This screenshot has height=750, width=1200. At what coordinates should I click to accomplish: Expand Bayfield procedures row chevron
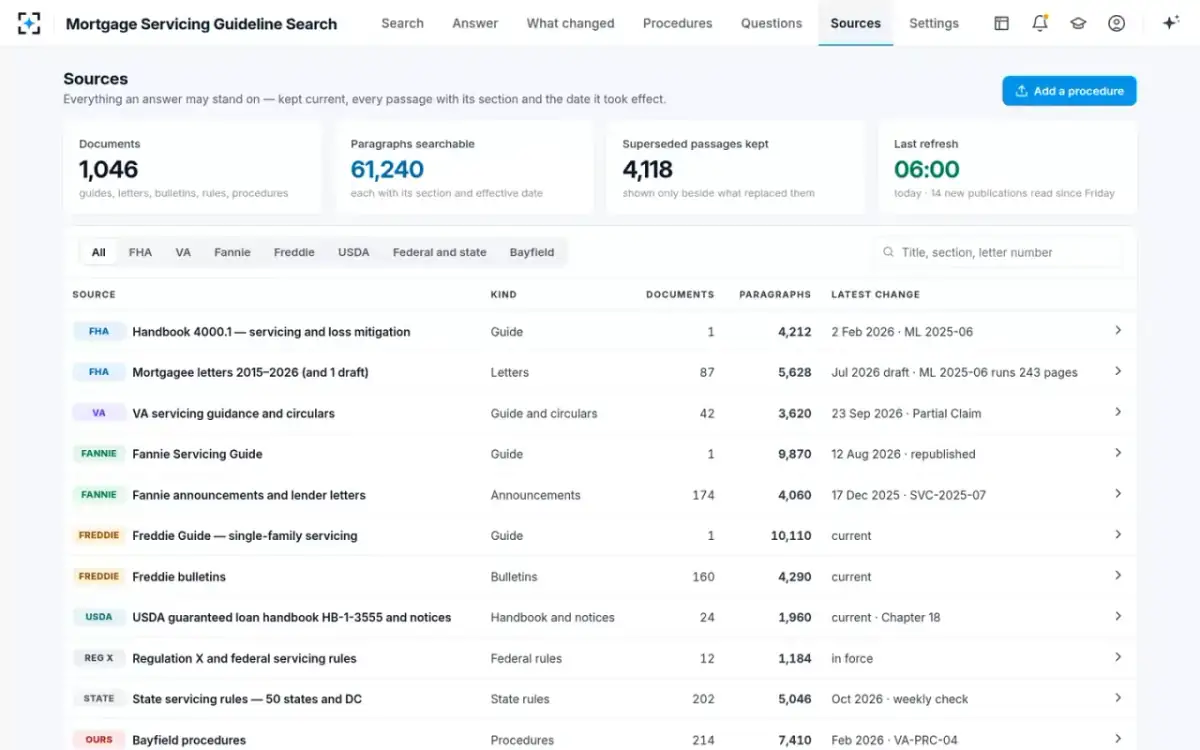[x=1118, y=739]
